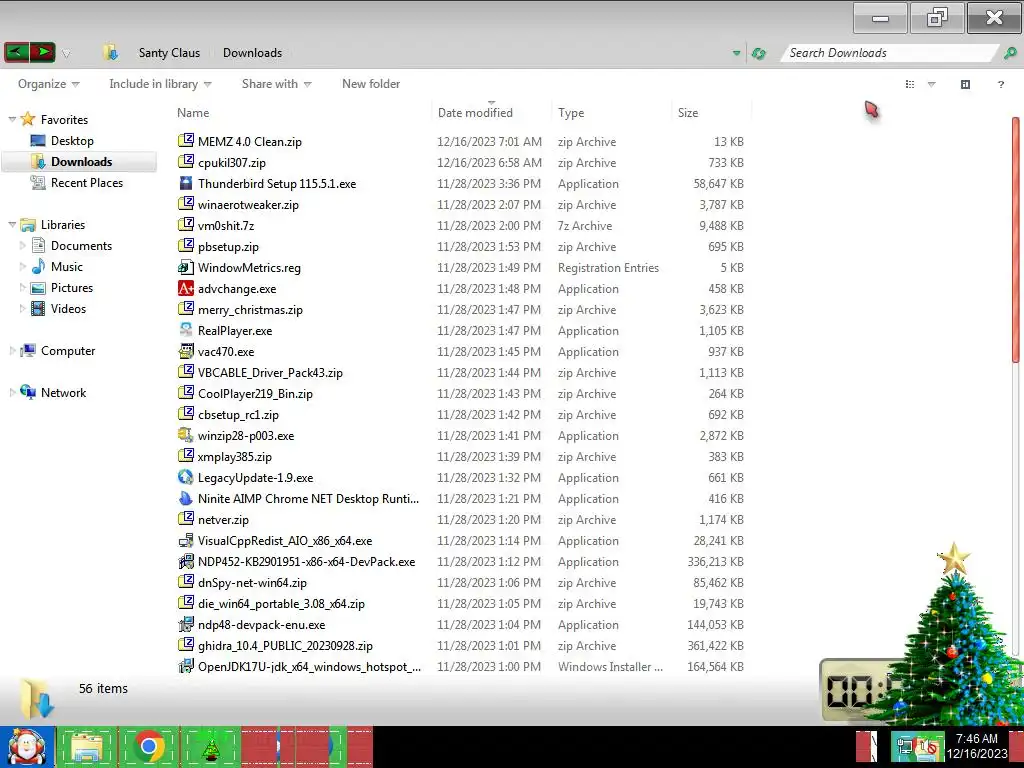Select the Computer icon in sidebar
This screenshot has width=1024, height=768.
pos(28,350)
